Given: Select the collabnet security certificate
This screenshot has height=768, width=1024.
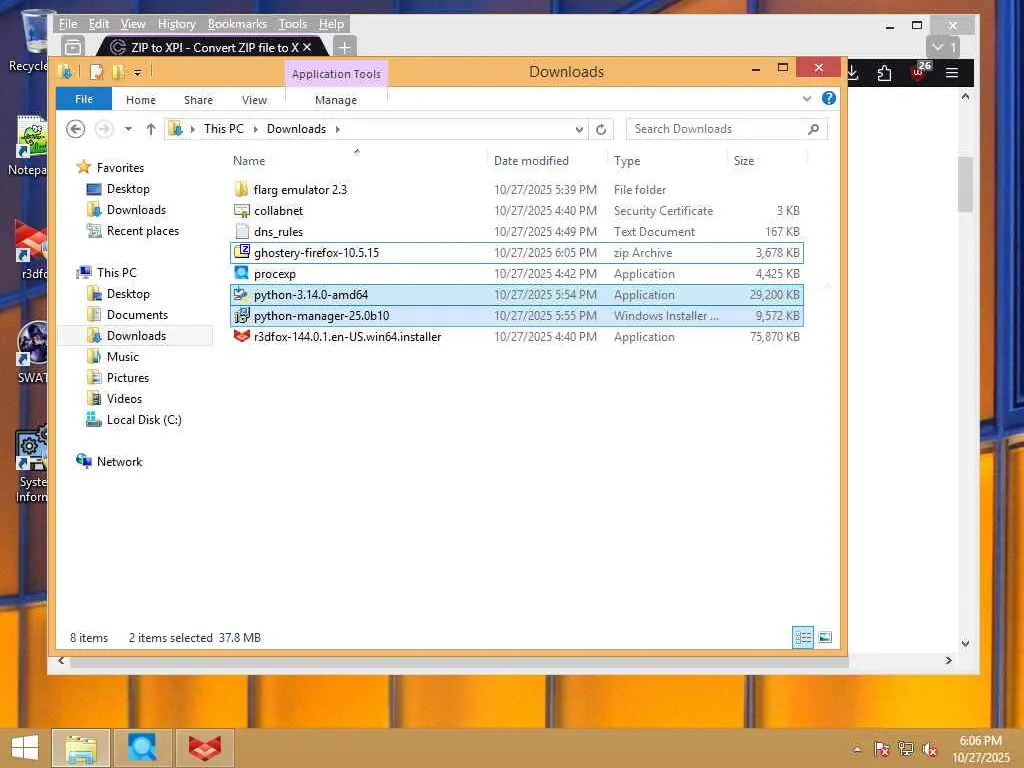Looking at the screenshot, I should [x=517, y=210].
